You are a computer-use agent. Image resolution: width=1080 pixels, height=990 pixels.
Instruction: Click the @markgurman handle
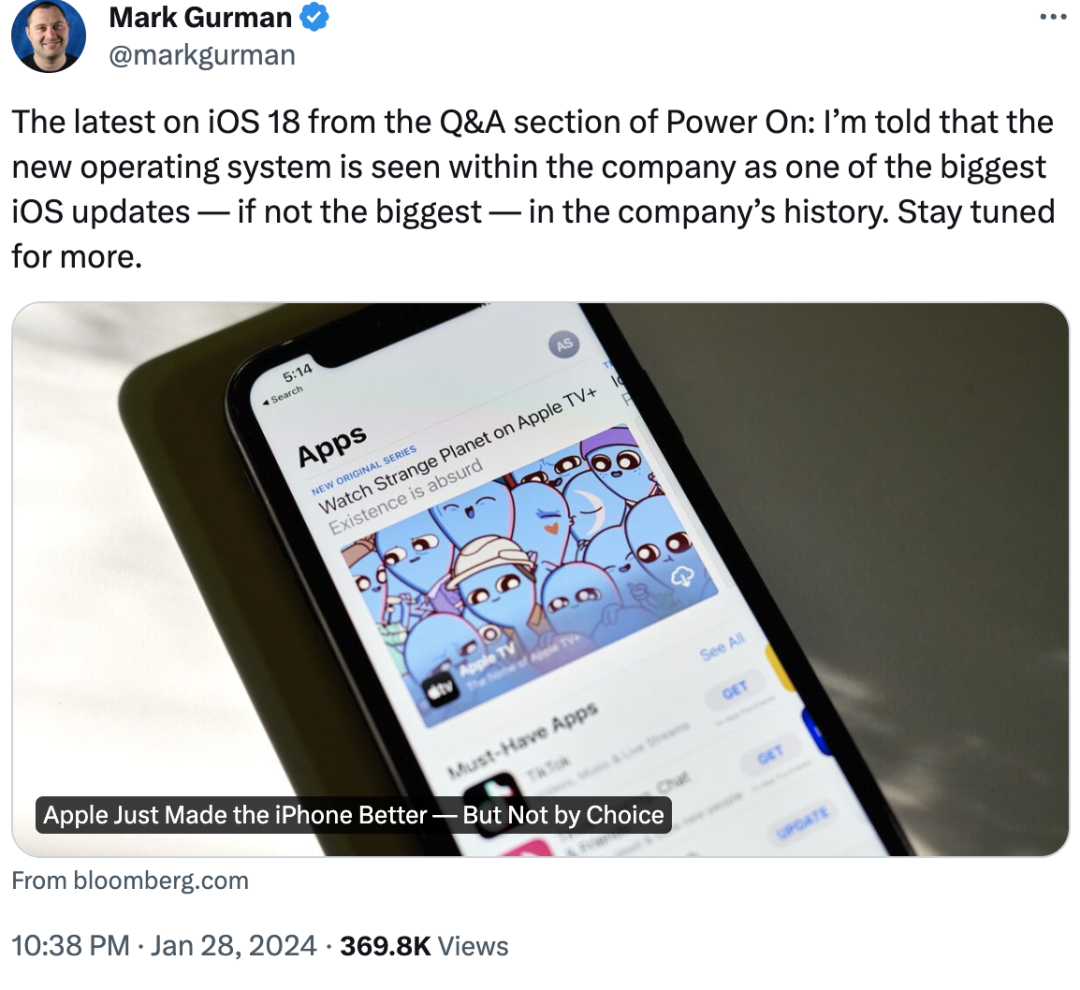[x=200, y=55]
